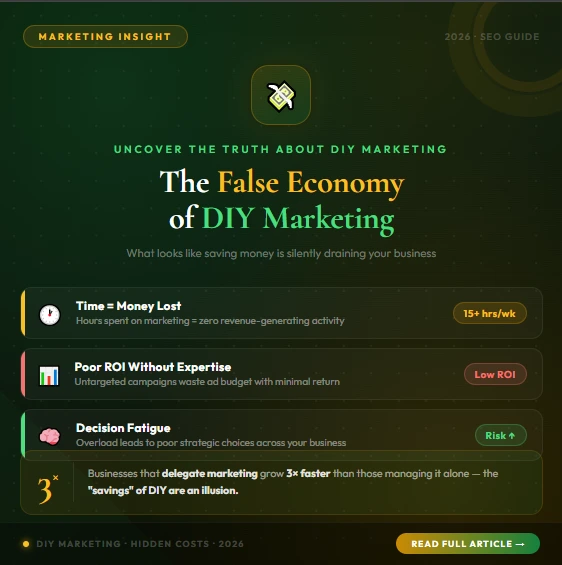
Task: Click the Low ROI red badge
Action: coord(495,374)
